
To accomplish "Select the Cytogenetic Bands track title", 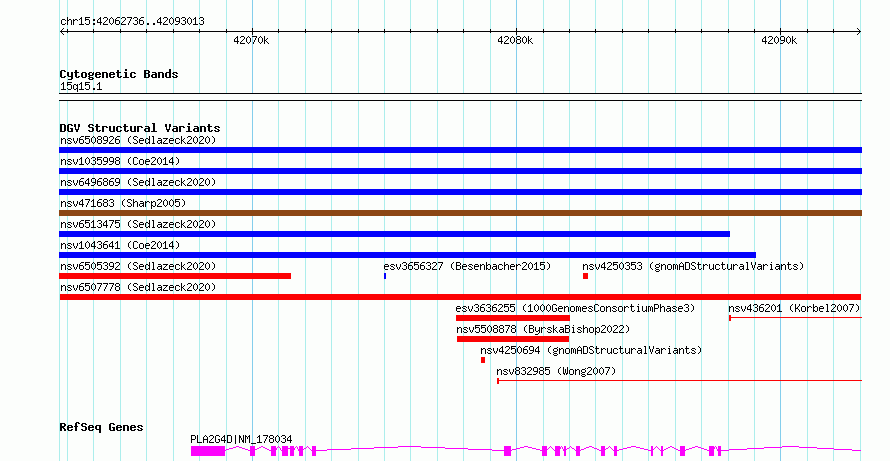I will [119, 74].
